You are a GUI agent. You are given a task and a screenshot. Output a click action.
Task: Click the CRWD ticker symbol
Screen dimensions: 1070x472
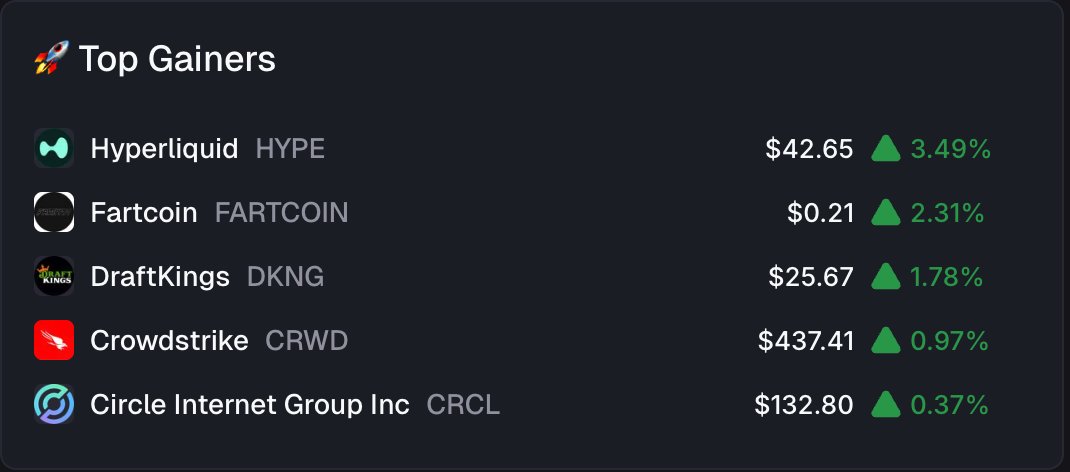point(306,341)
